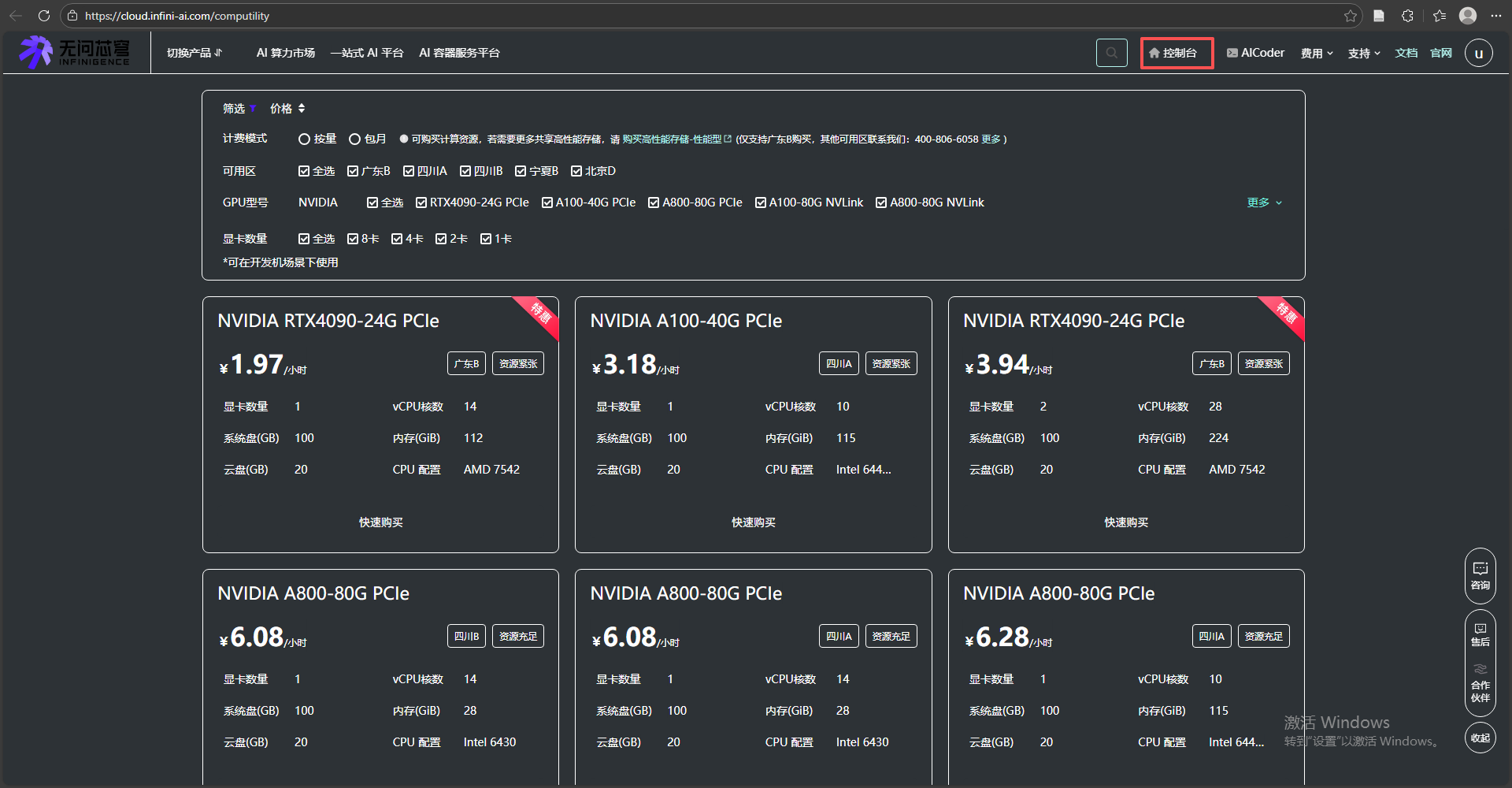Click the browser back arrow

point(16,16)
